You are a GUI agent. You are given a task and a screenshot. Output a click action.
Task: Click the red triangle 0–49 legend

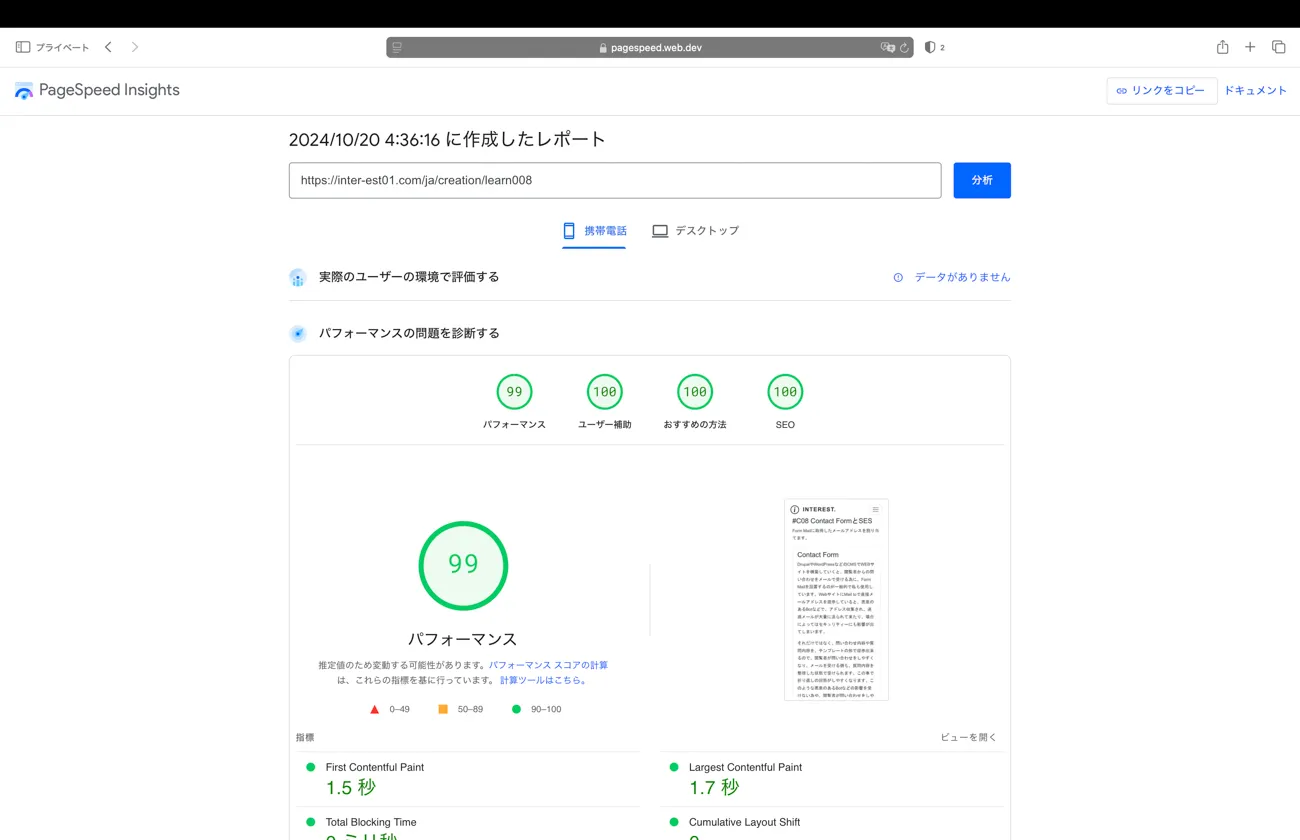(x=390, y=709)
